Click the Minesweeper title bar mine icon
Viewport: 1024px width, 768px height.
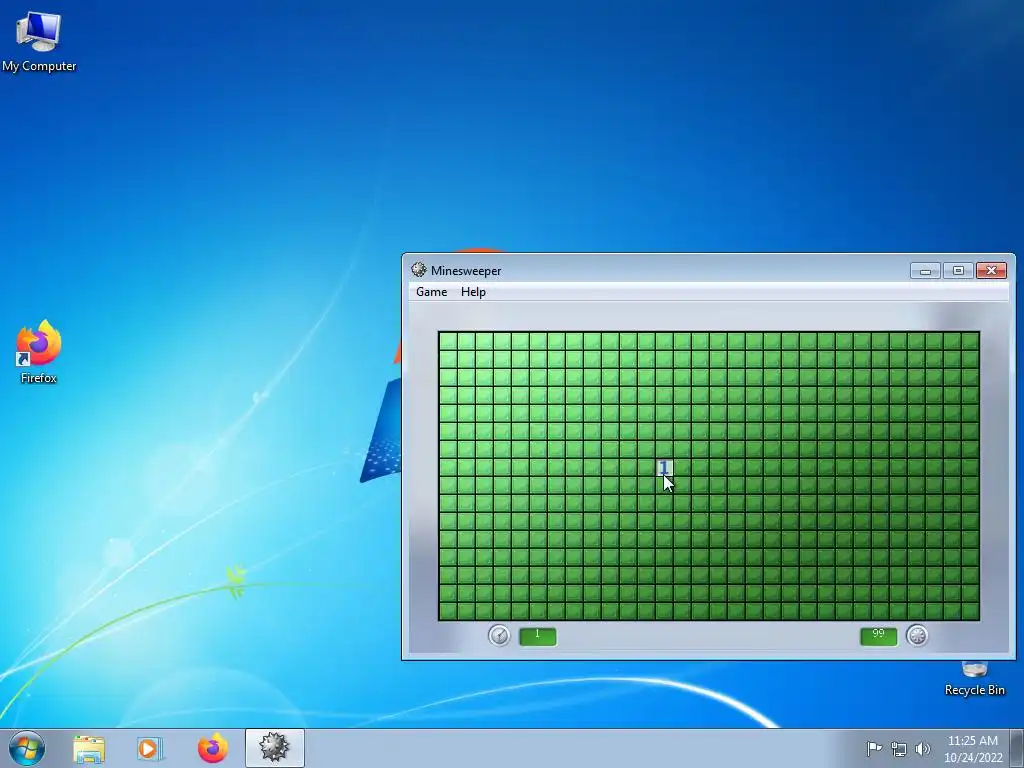tap(419, 270)
